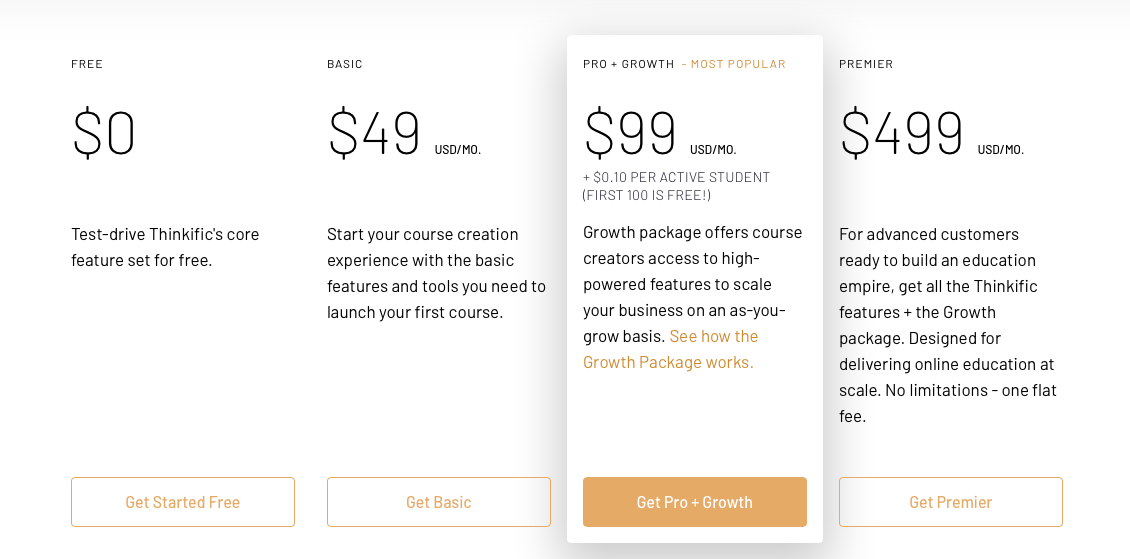This screenshot has height=559, width=1130.
Task: Click the Basic plan description paragraph
Action: (437, 273)
